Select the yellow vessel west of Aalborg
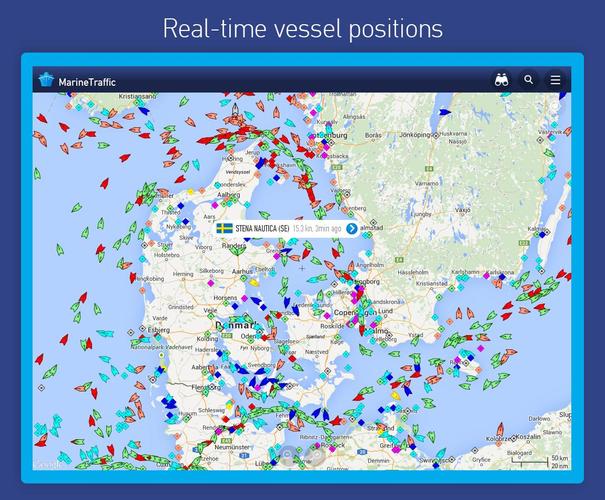Screen dimensions: 605x500 coord(191,191)
